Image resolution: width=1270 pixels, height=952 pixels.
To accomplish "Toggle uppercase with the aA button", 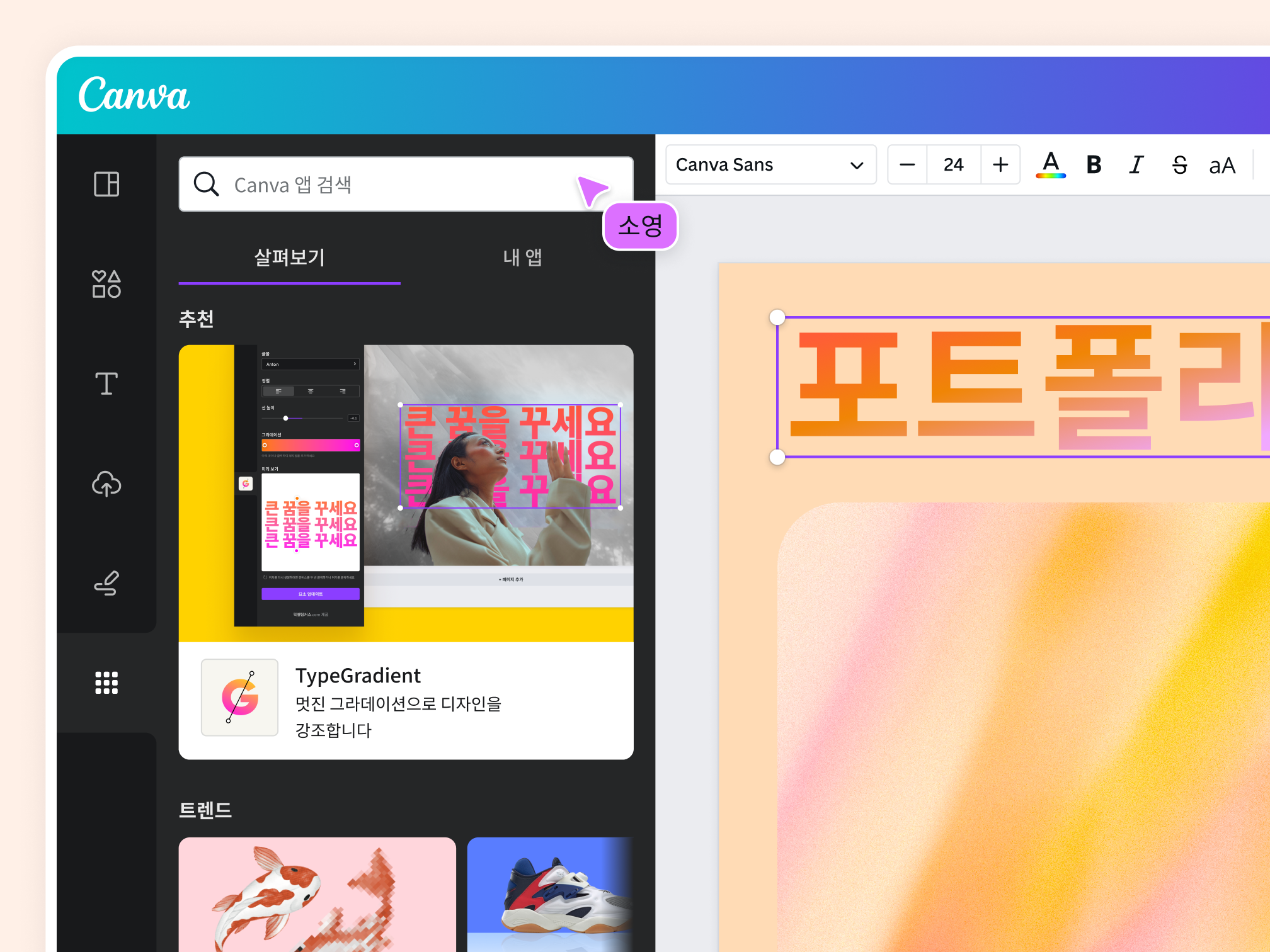I will (x=1222, y=165).
